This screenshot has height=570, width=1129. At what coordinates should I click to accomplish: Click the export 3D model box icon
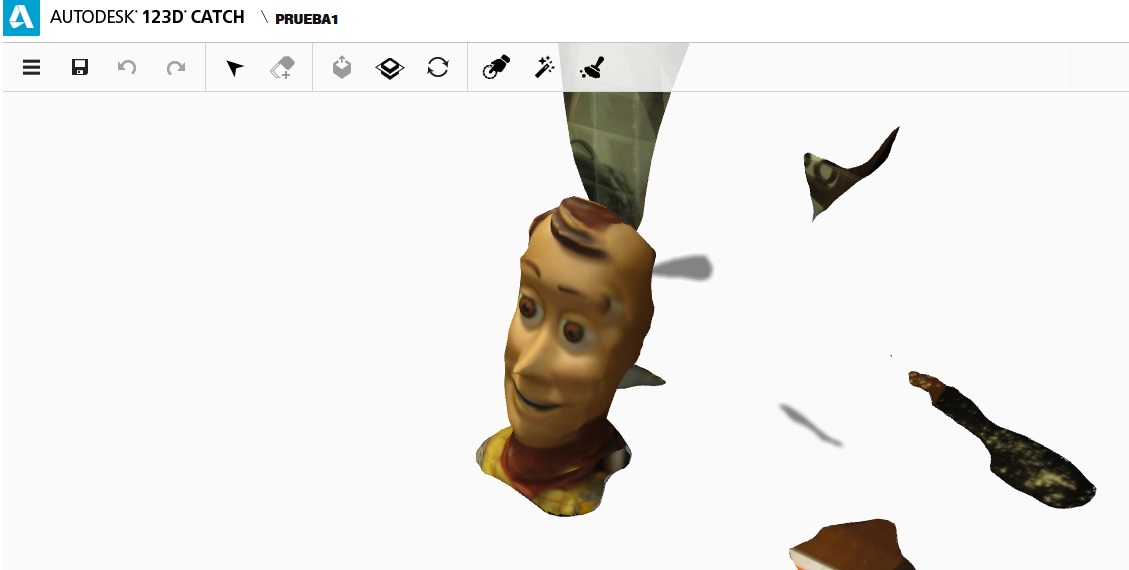tap(342, 68)
